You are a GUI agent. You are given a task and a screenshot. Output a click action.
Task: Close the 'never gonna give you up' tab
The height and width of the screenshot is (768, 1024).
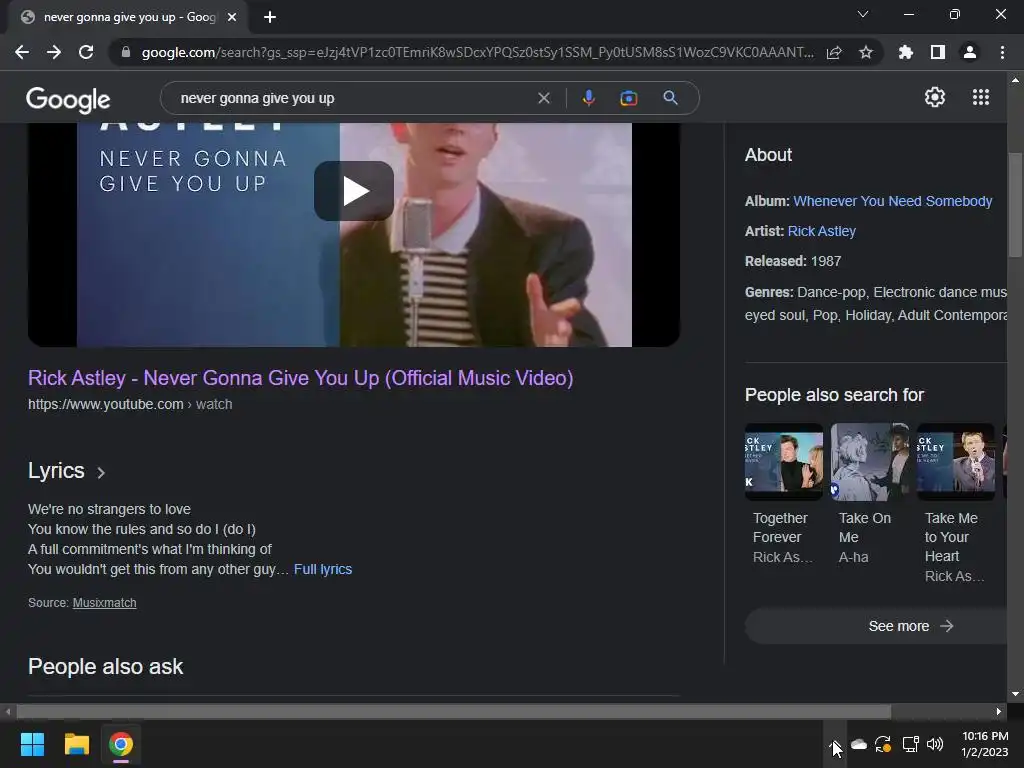tap(232, 17)
